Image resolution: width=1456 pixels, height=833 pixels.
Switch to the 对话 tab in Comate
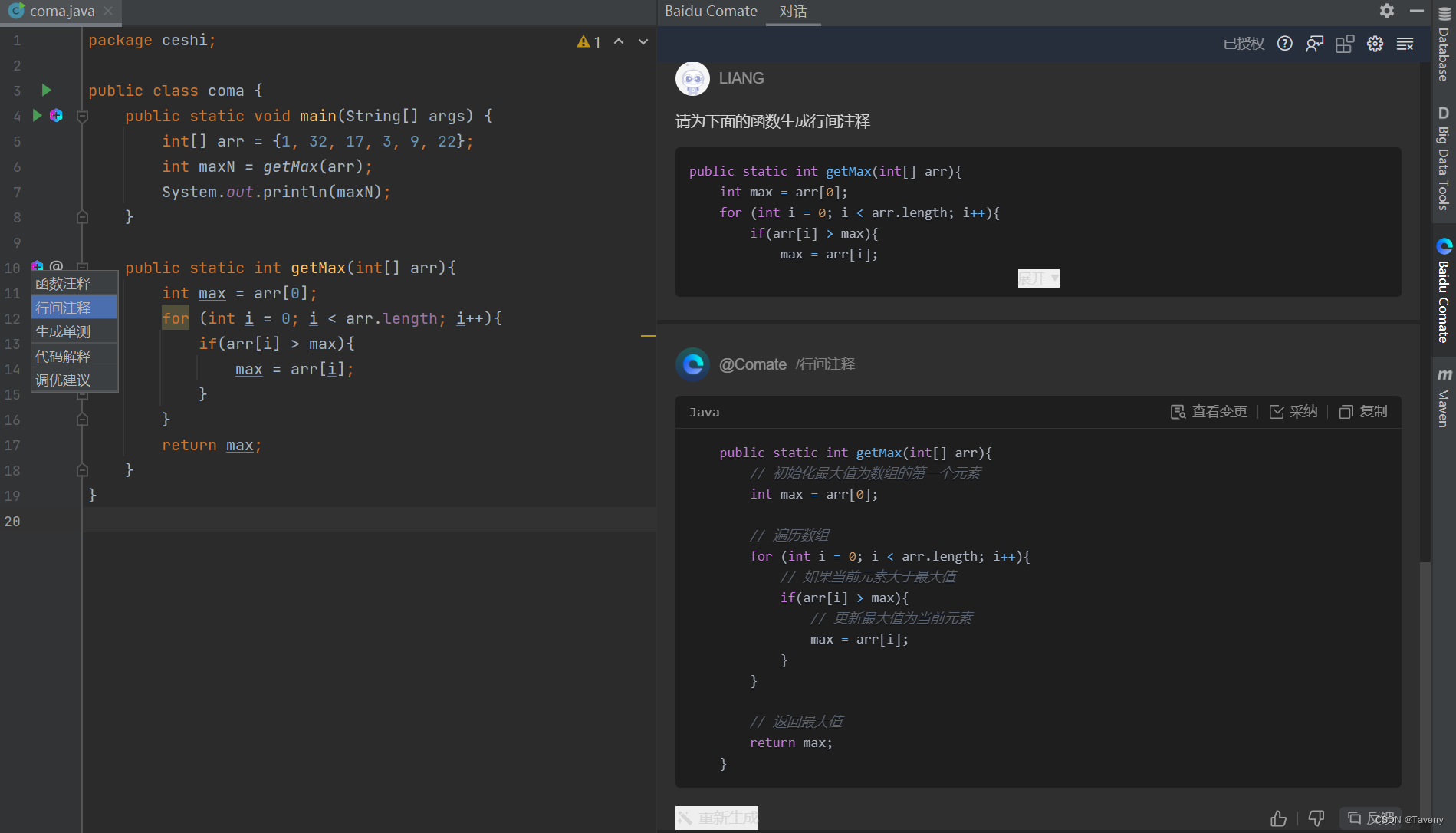pos(794,12)
